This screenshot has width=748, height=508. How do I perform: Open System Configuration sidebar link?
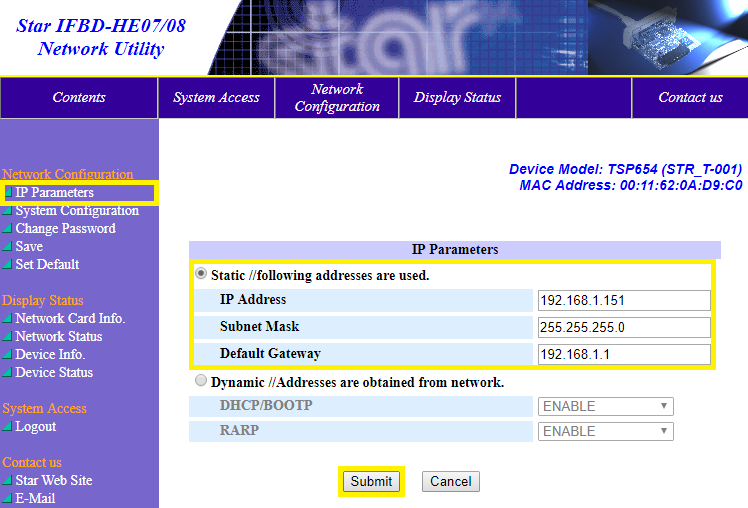pyautogui.click(x=77, y=210)
